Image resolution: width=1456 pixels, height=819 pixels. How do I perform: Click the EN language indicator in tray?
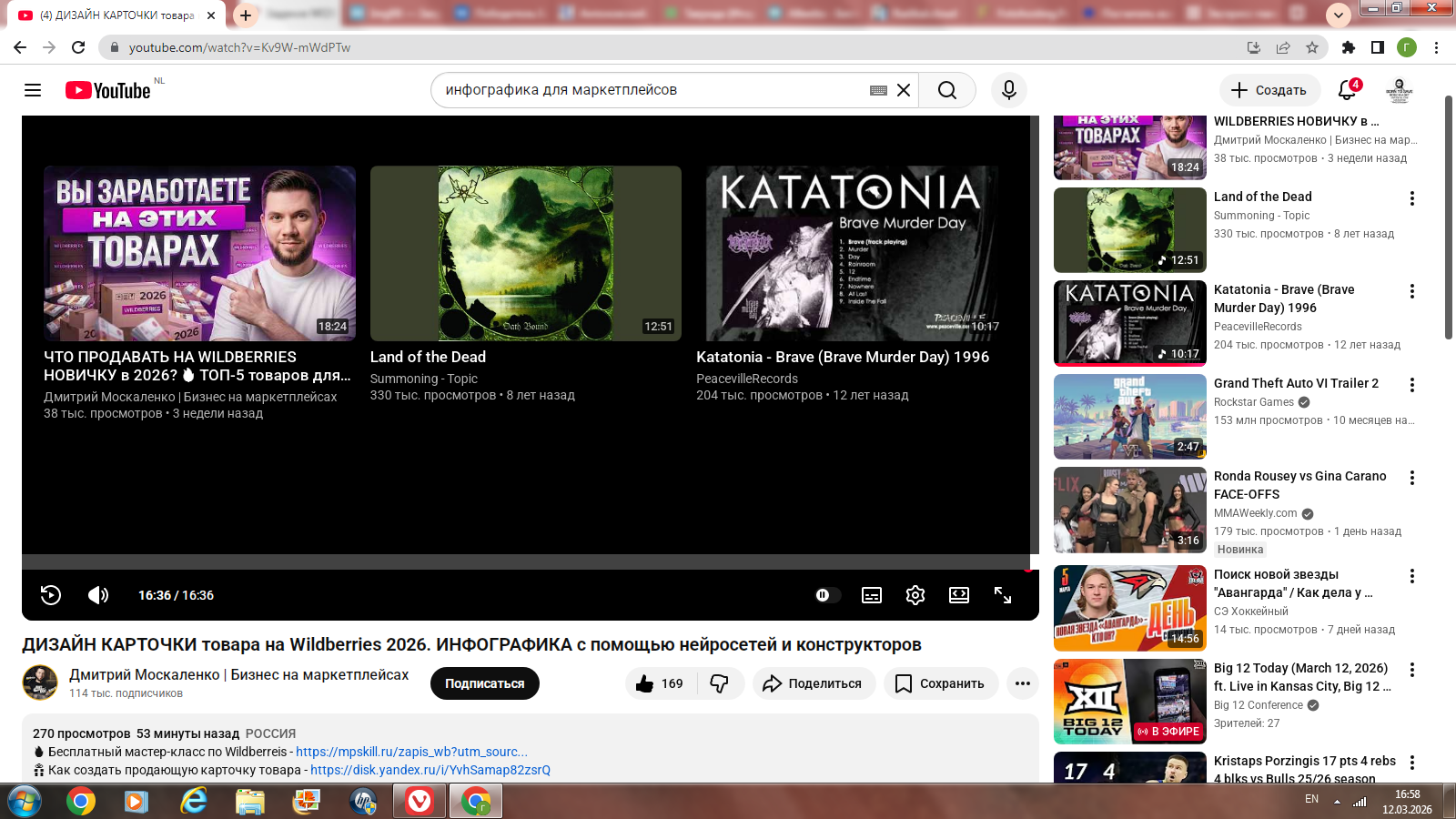click(x=1311, y=799)
